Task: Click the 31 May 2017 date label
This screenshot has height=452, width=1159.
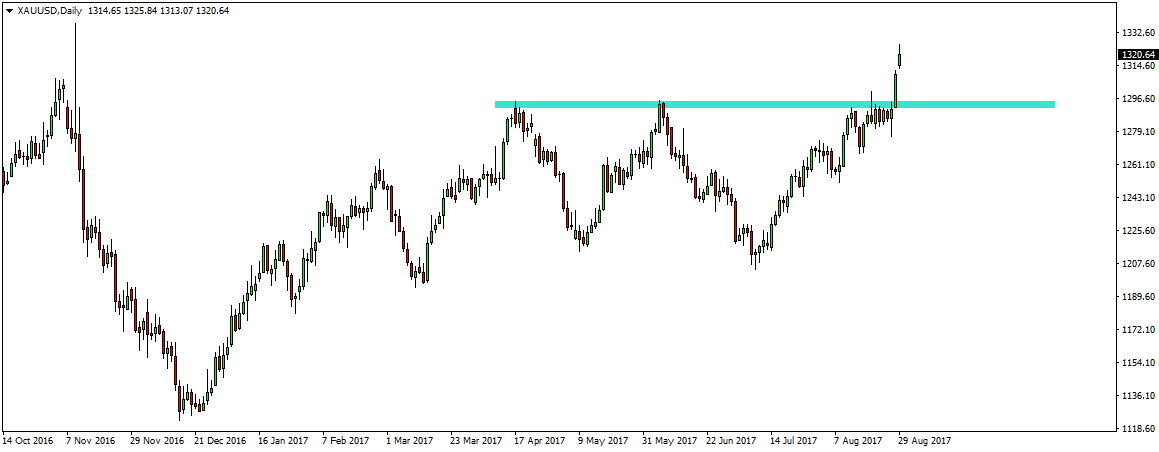Action: [x=670, y=441]
